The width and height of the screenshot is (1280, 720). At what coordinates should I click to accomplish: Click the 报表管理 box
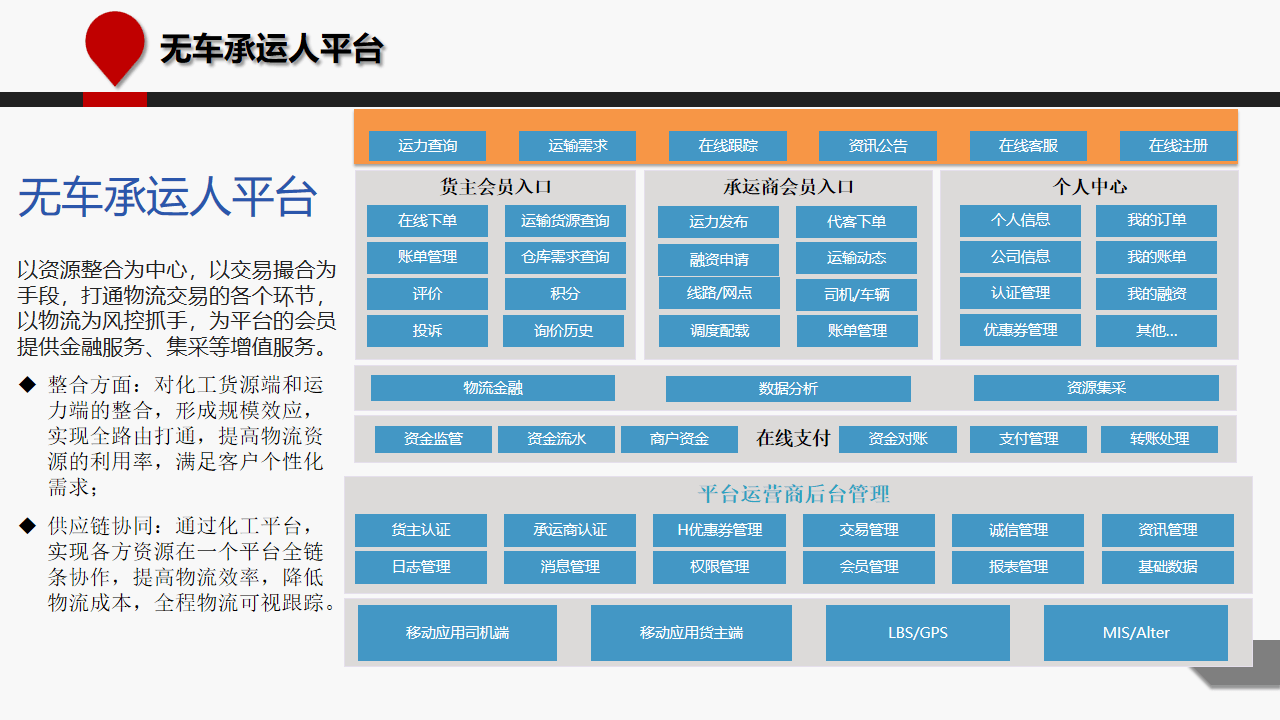pos(1018,567)
